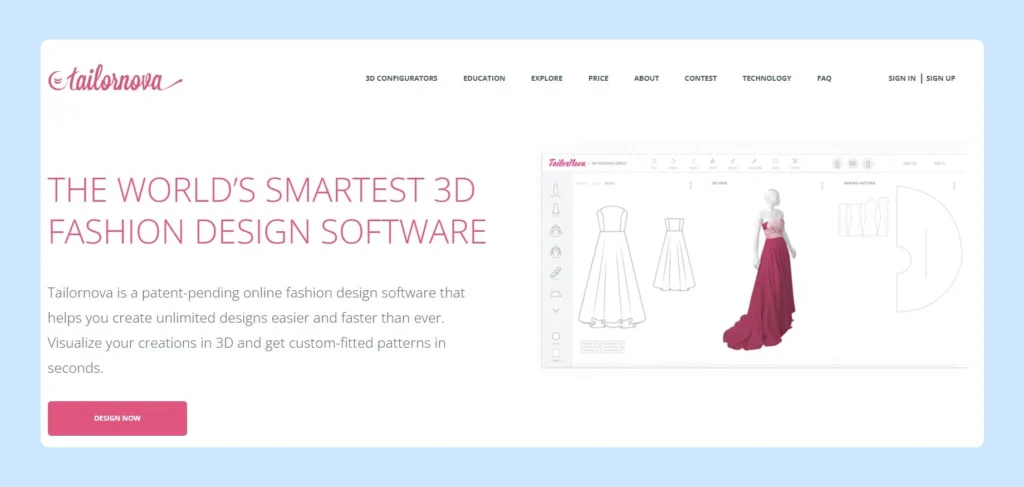Open the 3D Configurators menu
The width and height of the screenshot is (1024, 487).
click(401, 78)
